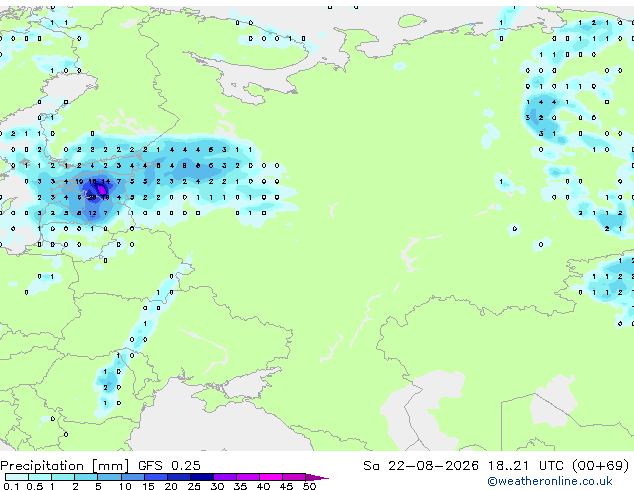Click the '20' legend scale label

click(171, 486)
